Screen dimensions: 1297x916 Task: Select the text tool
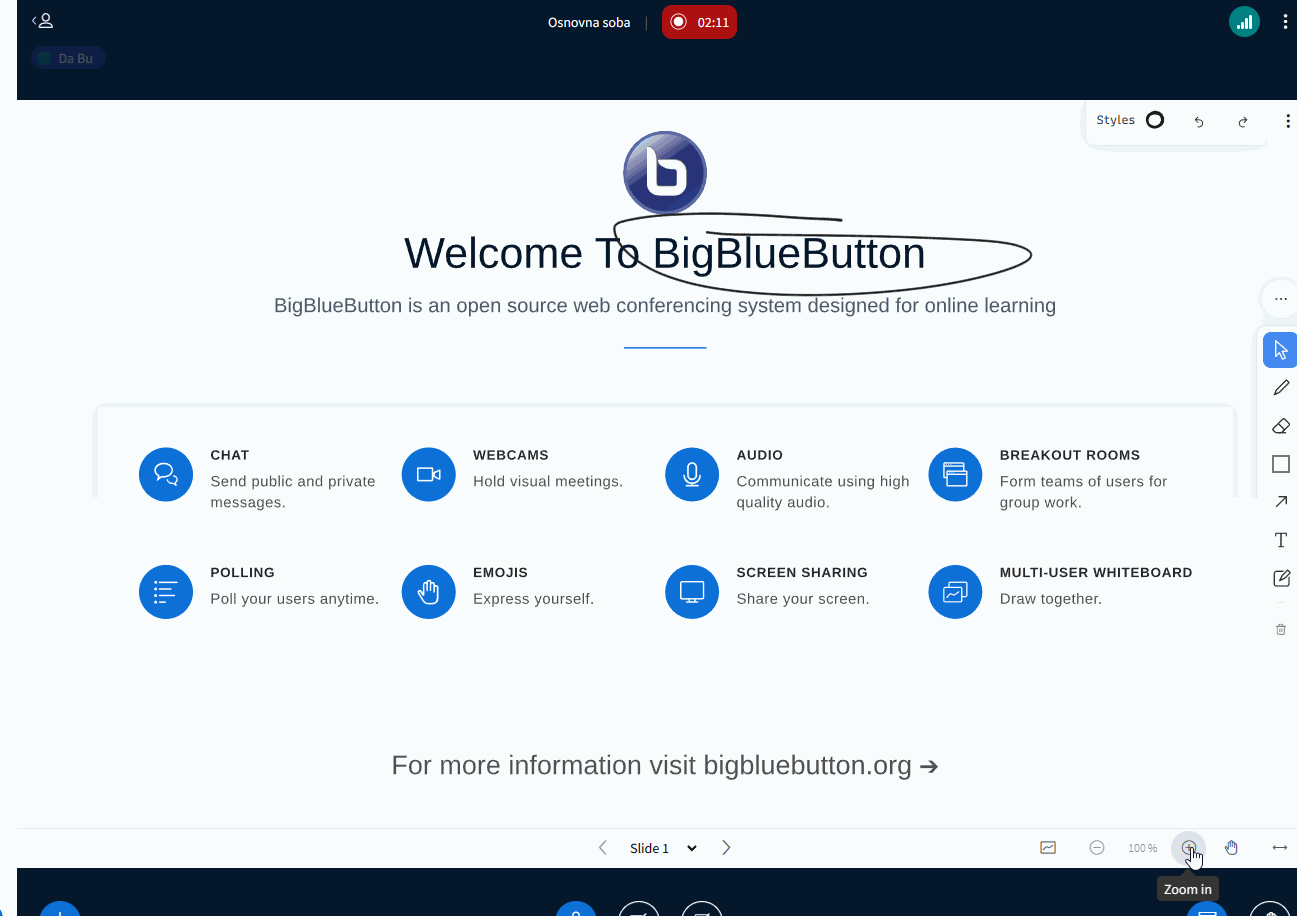click(x=1281, y=539)
